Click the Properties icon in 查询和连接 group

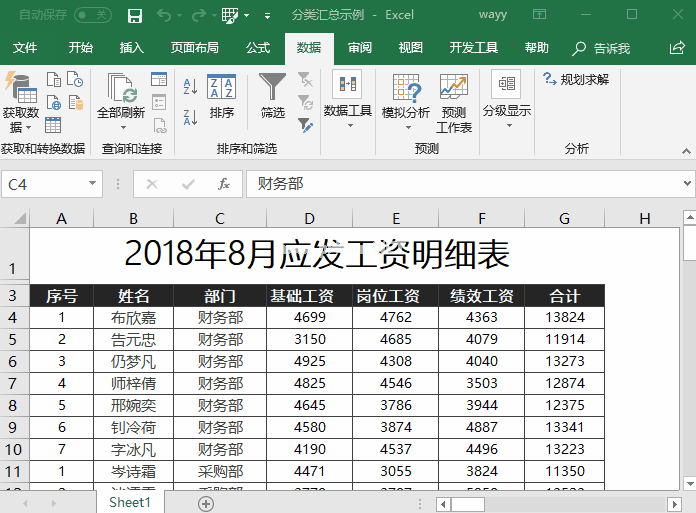[x=159, y=103]
